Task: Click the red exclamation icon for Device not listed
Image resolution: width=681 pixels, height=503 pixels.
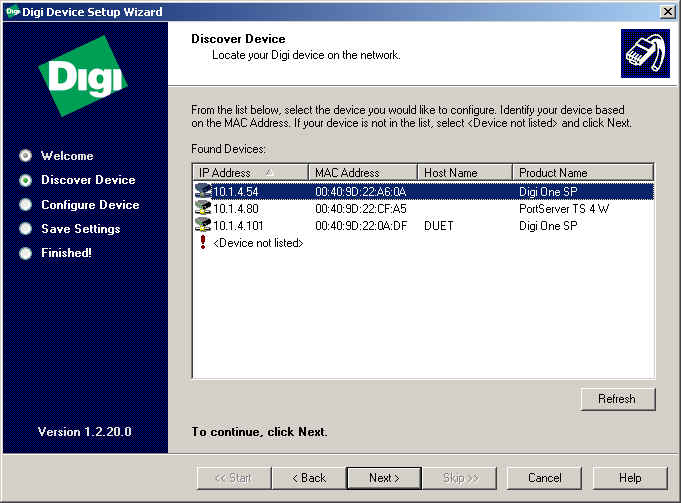Action: 203,242
